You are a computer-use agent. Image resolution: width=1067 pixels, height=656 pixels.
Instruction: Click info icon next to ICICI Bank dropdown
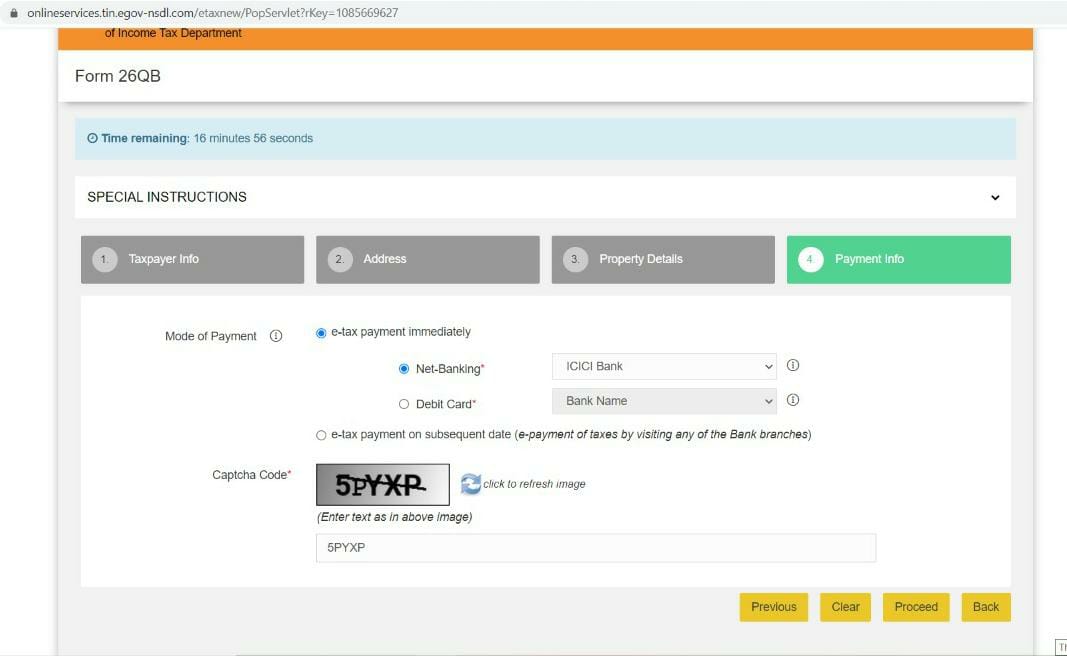coord(793,366)
